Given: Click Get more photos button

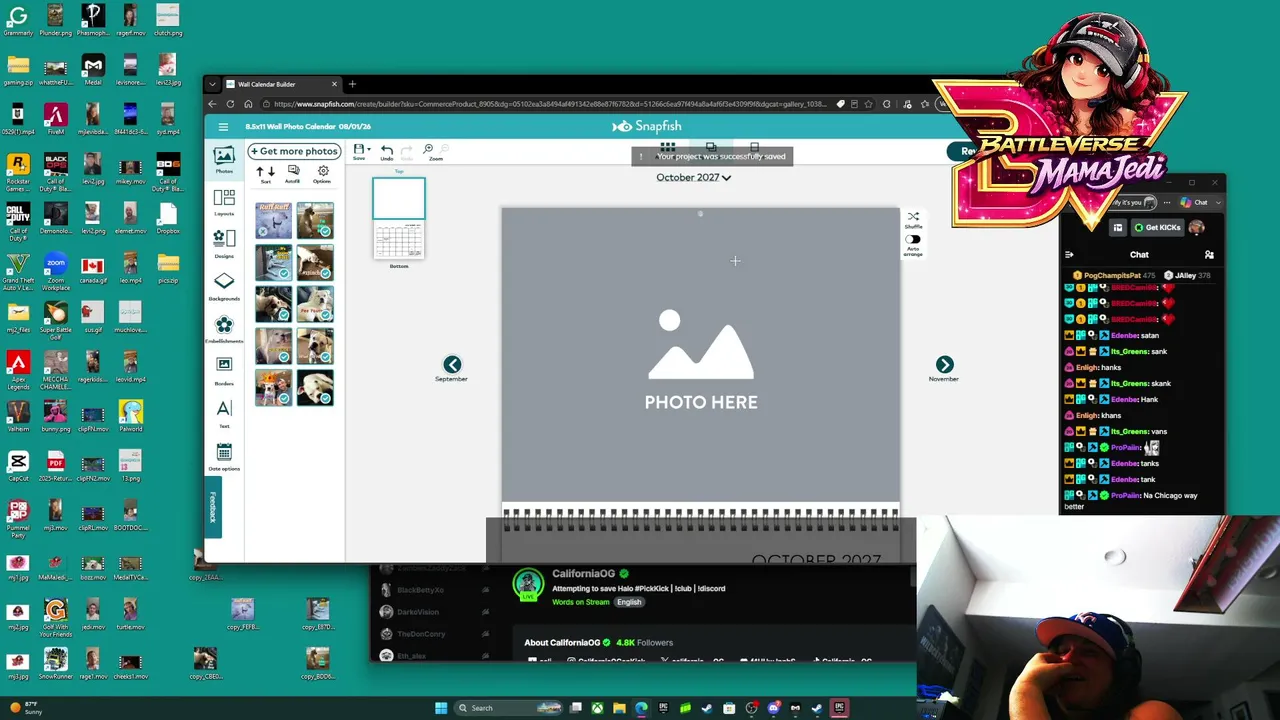Looking at the screenshot, I should coord(294,151).
